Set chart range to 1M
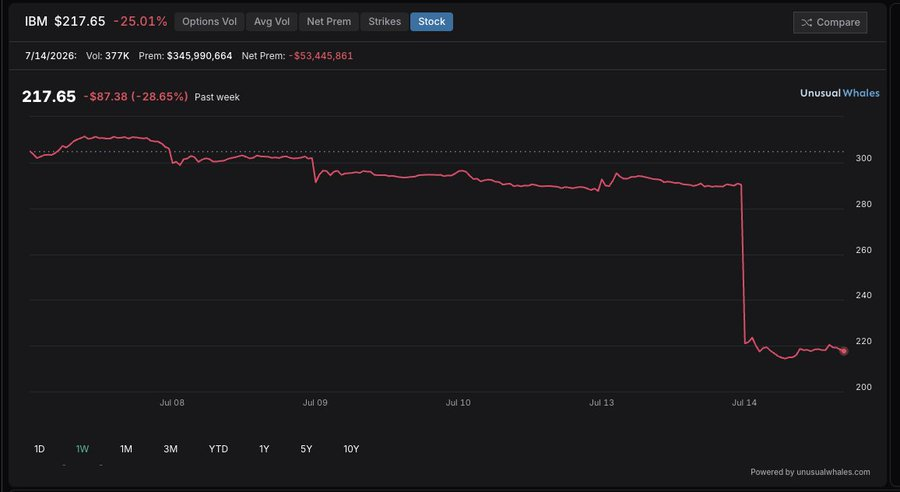Image resolution: width=900 pixels, height=492 pixels. click(x=126, y=449)
